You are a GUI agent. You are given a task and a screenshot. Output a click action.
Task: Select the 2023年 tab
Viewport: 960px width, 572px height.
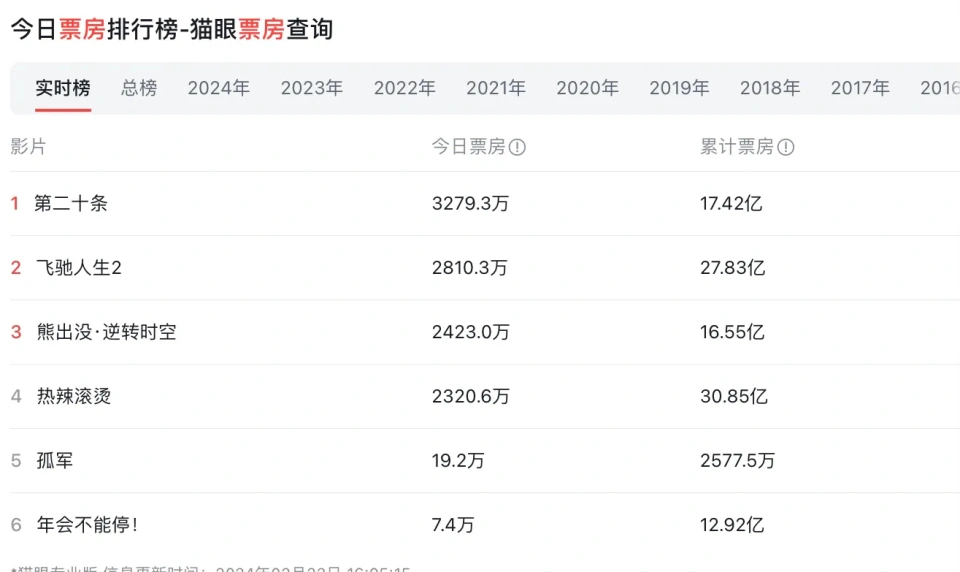tap(312, 88)
